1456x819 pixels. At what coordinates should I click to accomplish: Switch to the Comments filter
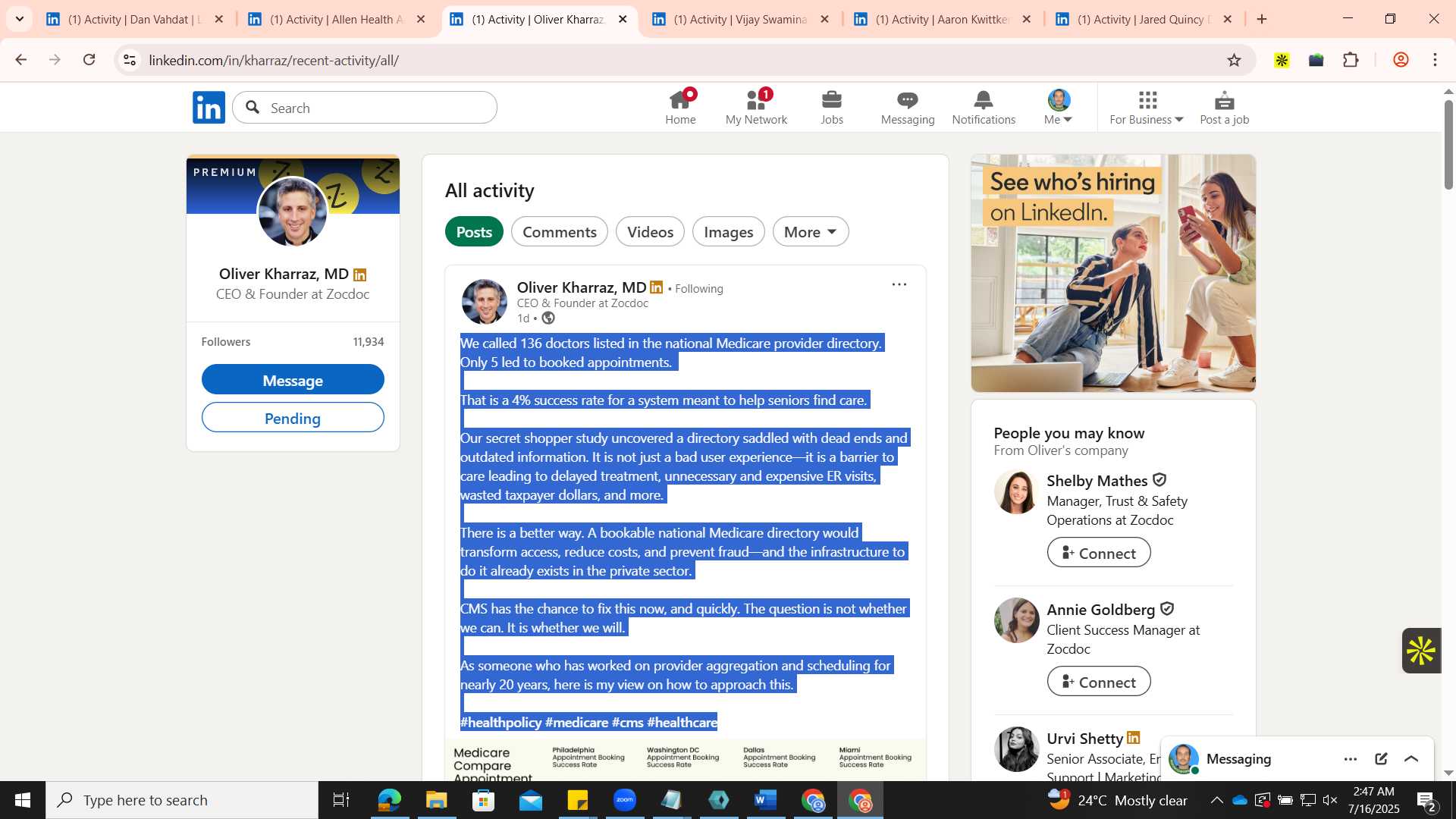pyautogui.click(x=560, y=232)
